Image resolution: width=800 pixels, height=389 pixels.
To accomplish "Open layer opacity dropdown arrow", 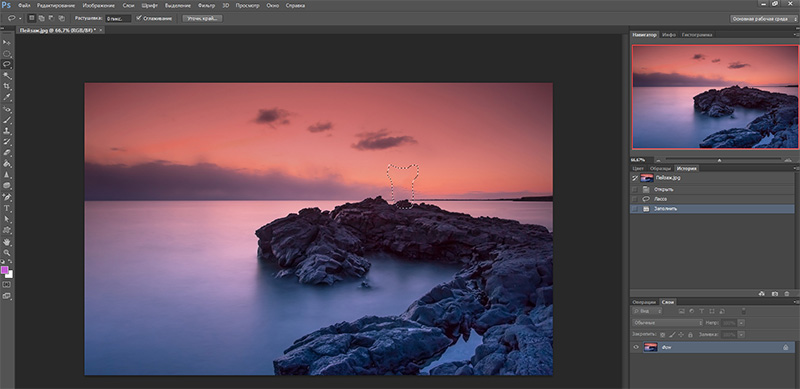I will [741, 323].
